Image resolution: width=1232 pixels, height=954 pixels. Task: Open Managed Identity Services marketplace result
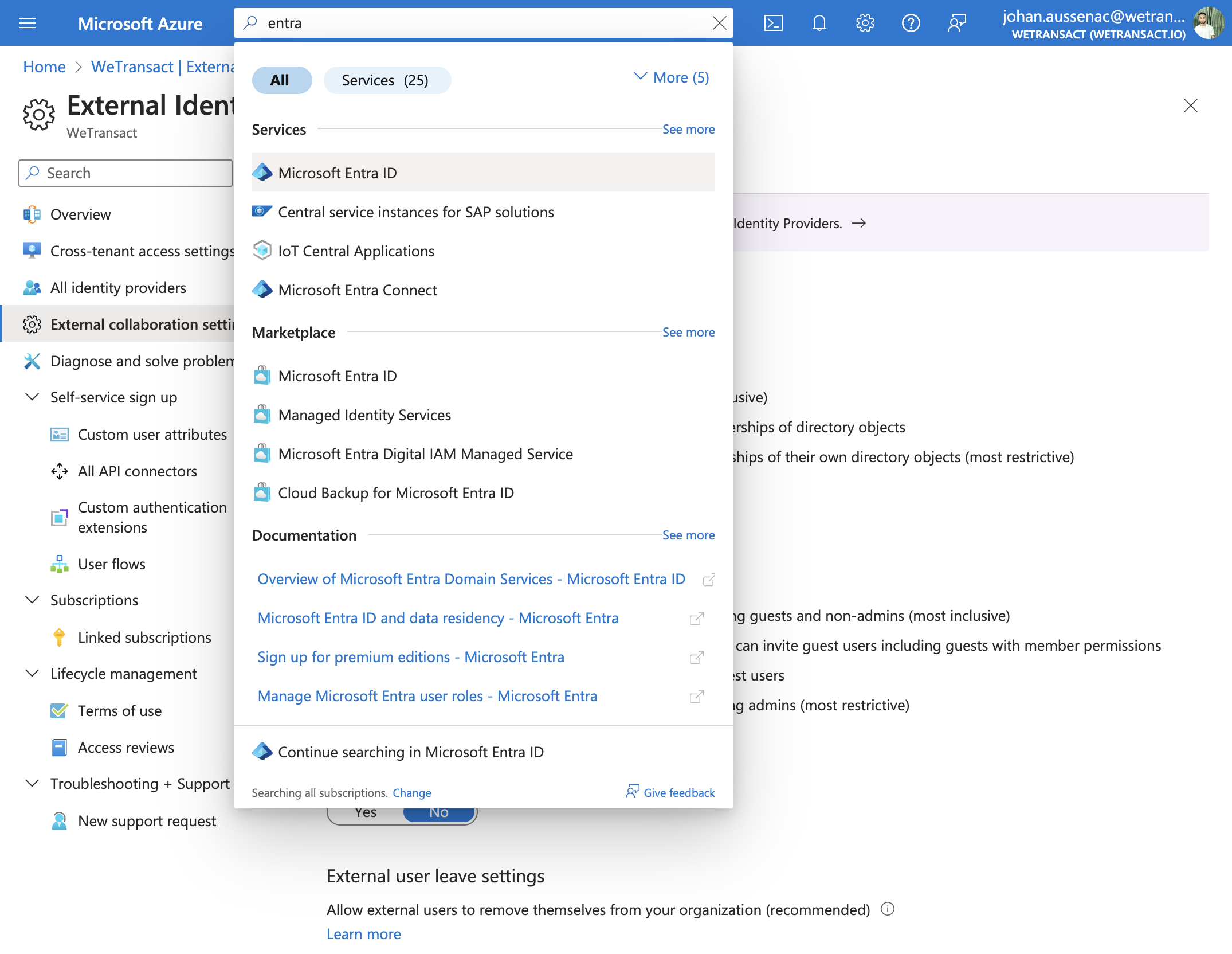point(483,415)
